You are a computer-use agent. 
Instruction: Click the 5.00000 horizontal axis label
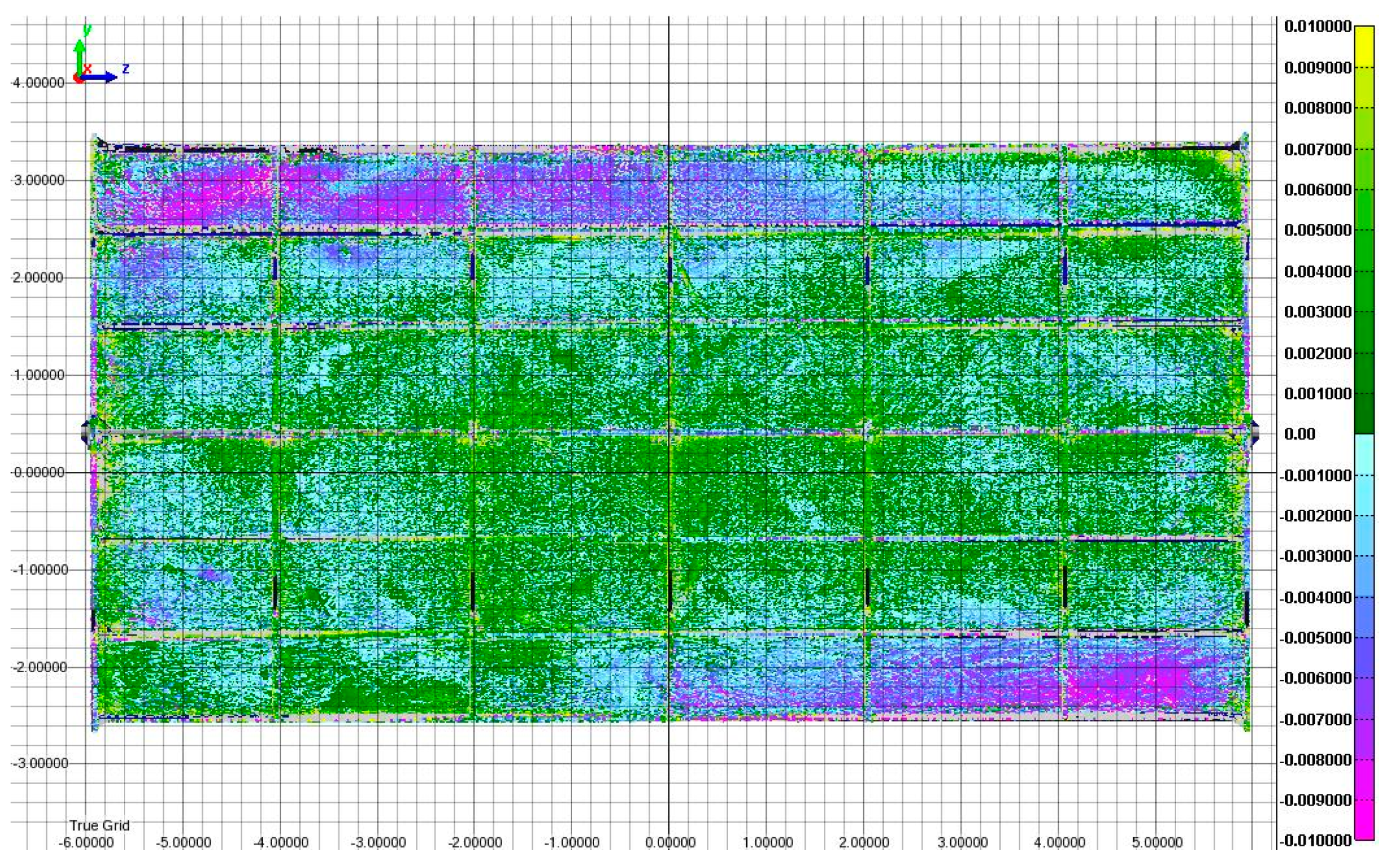click(x=1157, y=843)
